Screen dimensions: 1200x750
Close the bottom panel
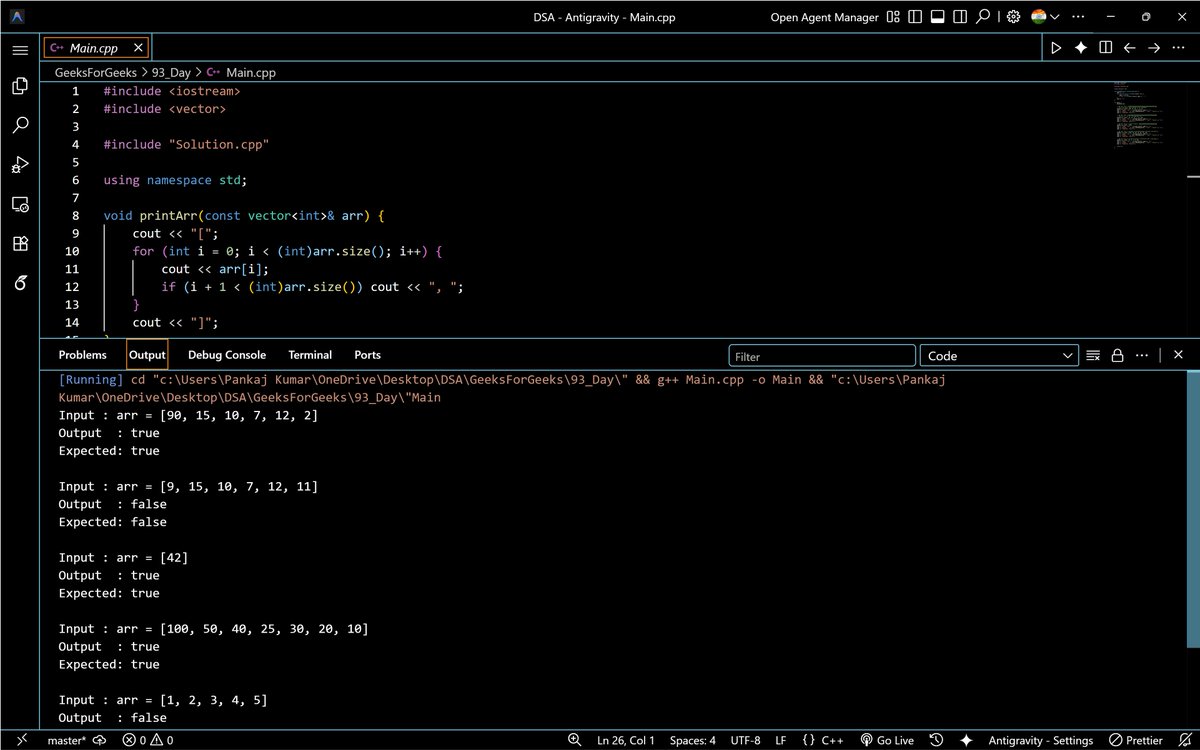1178,355
